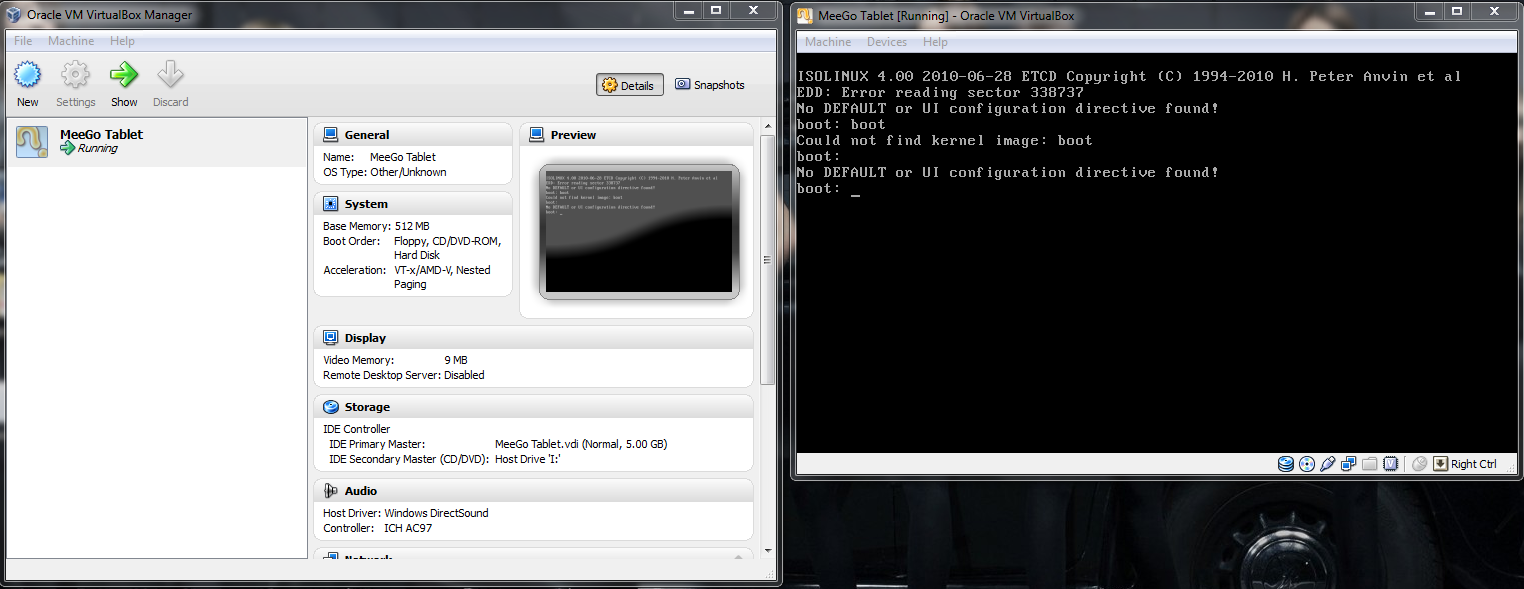Click the System section chip icon
1524x589 pixels.
point(330,204)
